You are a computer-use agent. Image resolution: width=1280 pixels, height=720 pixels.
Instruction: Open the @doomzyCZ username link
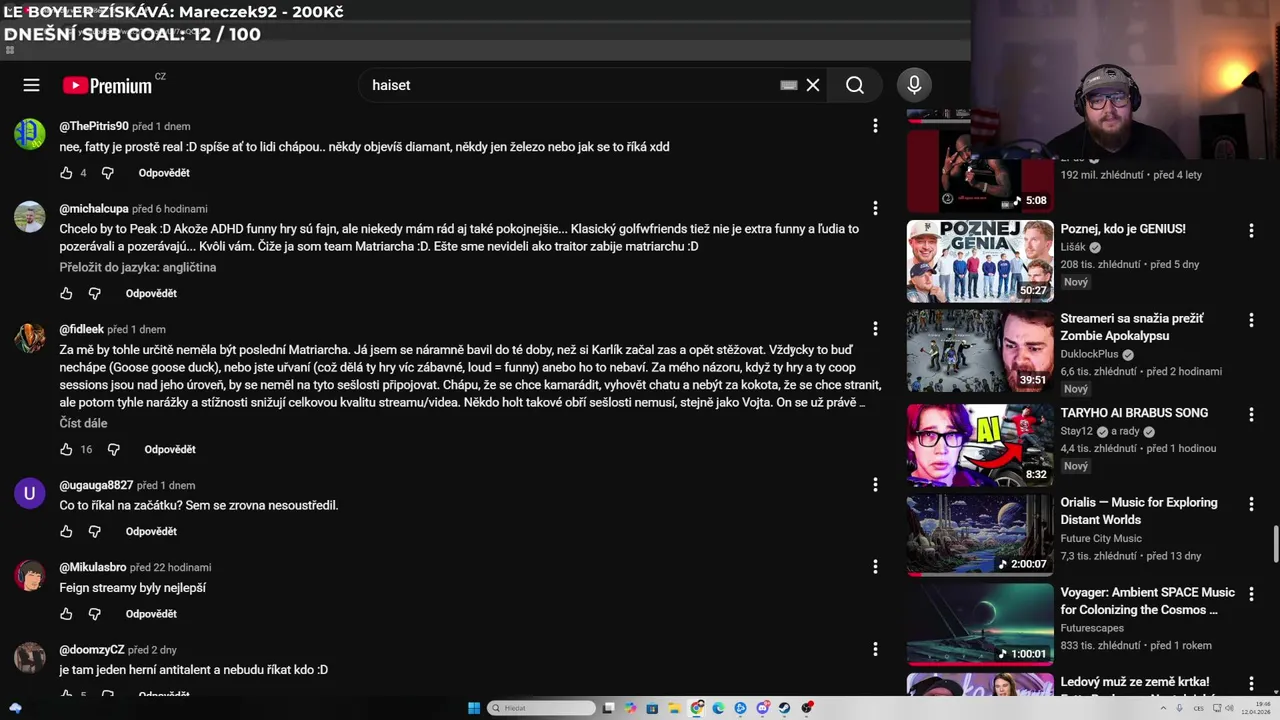pos(91,650)
